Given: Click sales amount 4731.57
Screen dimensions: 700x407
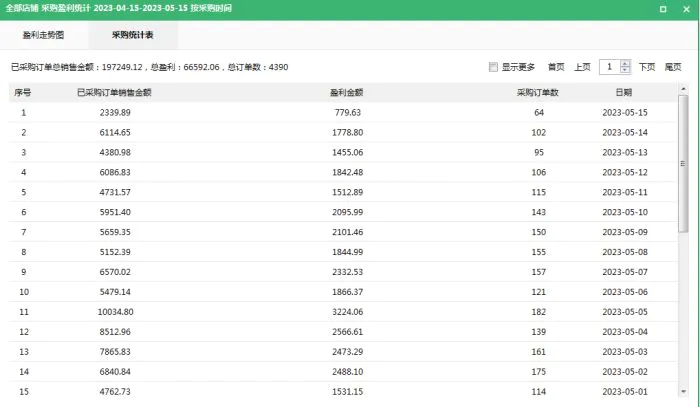Looking at the screenshot, I should tap(115, 192).
